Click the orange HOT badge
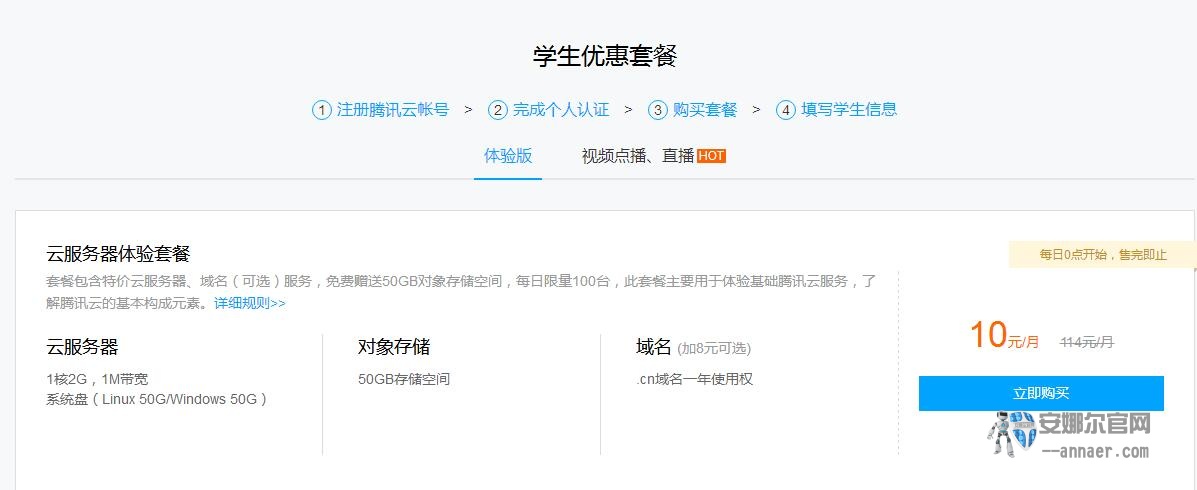 [x=711, y=156]
